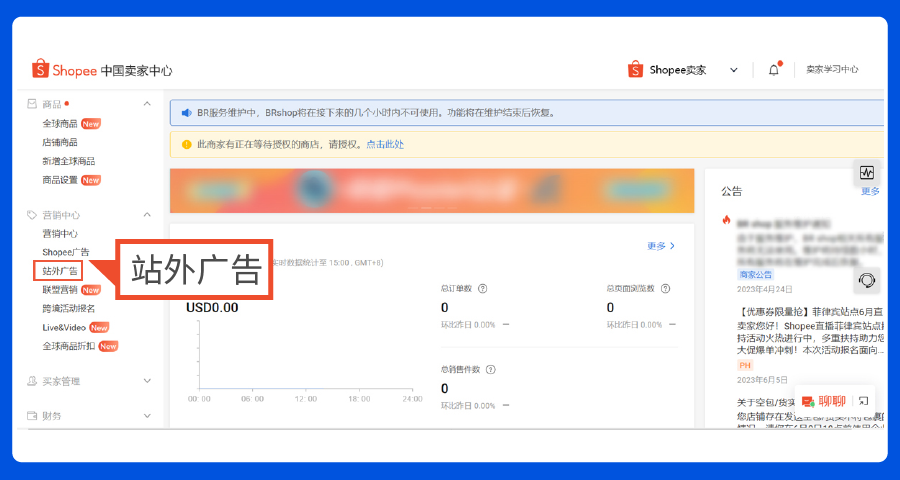The width and height of the screenshot is (900, 480).
Task: Click 更多 in the data overview card
Action: pos(661,246)
